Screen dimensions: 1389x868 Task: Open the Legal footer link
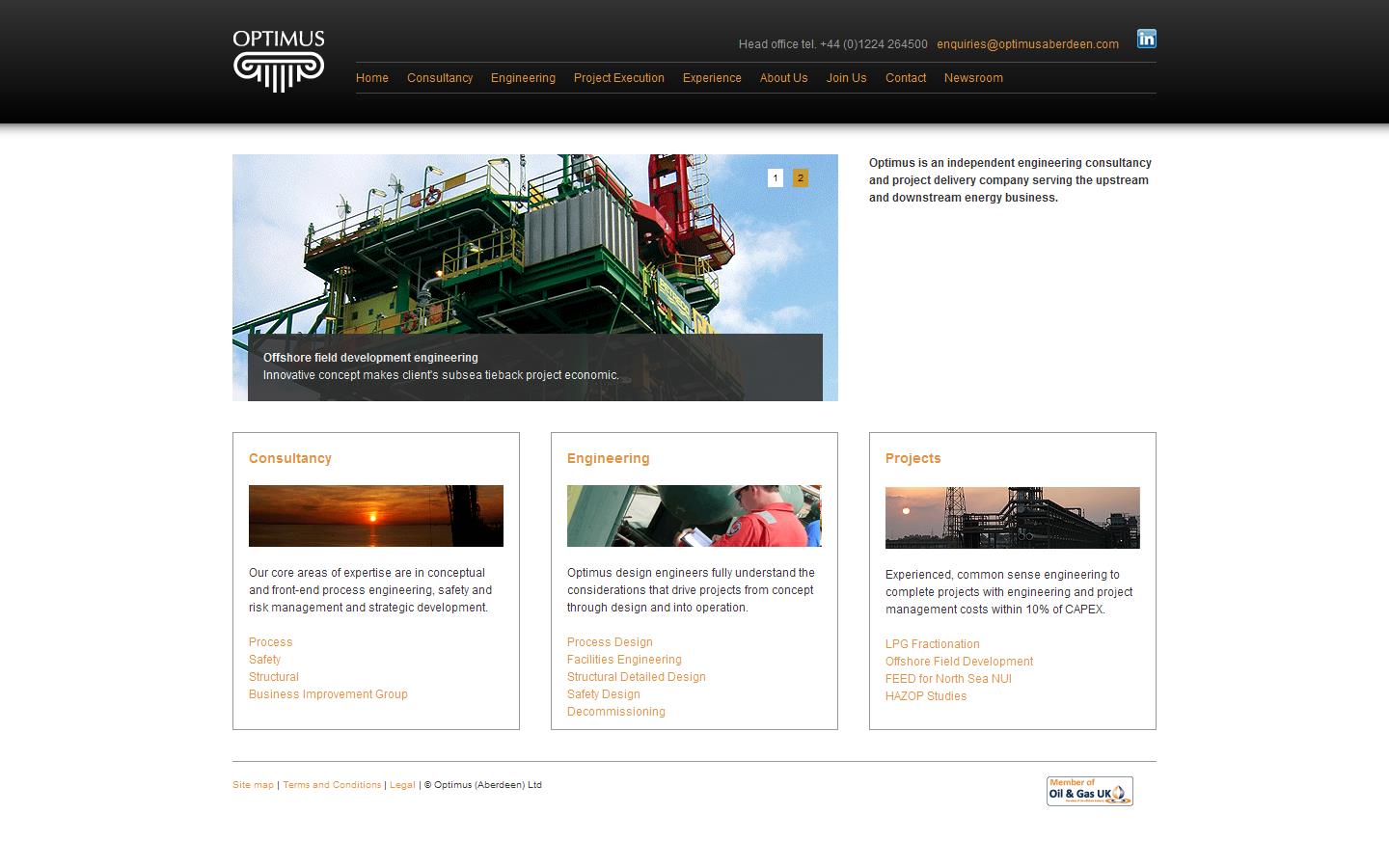(x=402, y=785)
